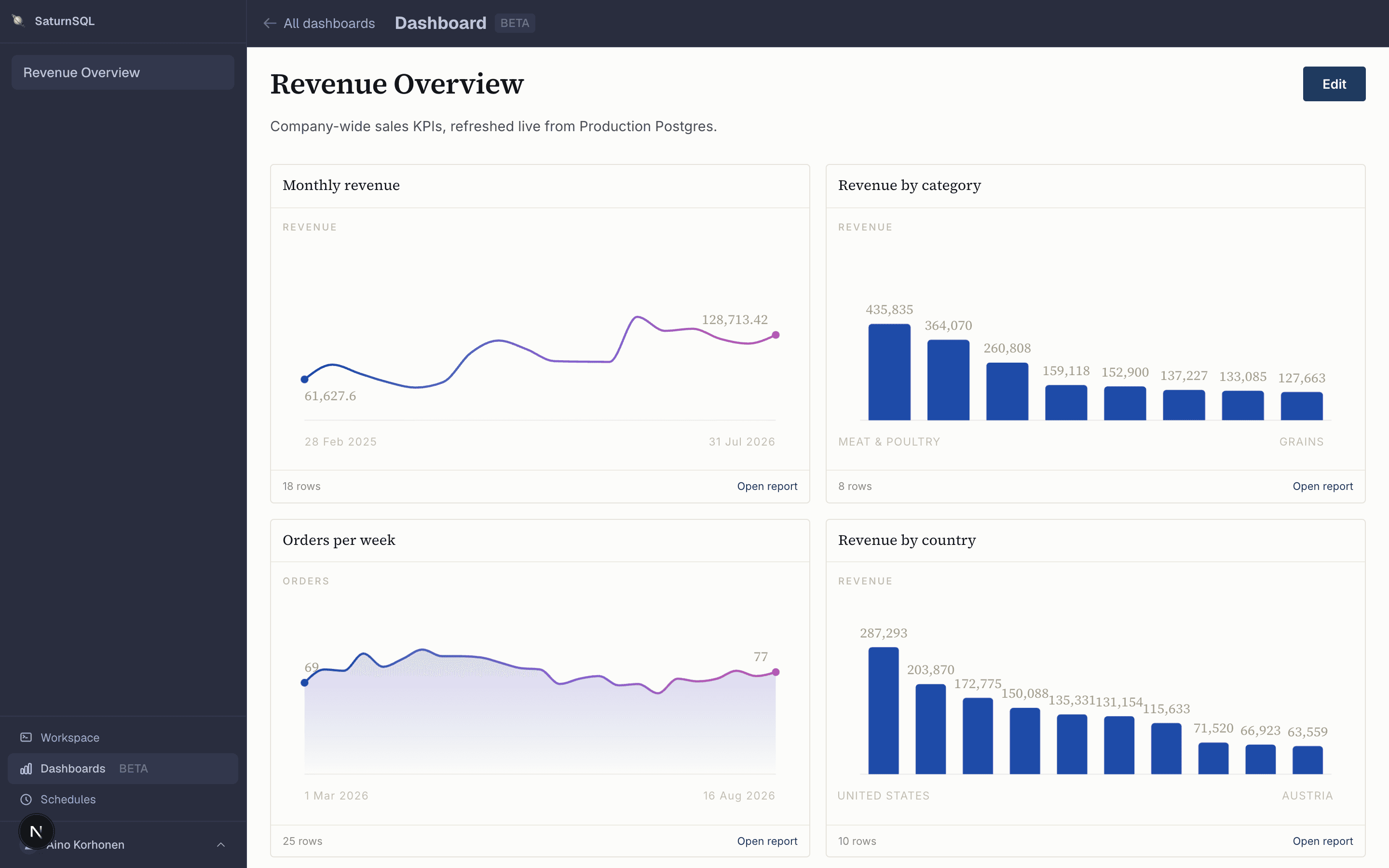Click the Orders per week card title

[339, 540]
